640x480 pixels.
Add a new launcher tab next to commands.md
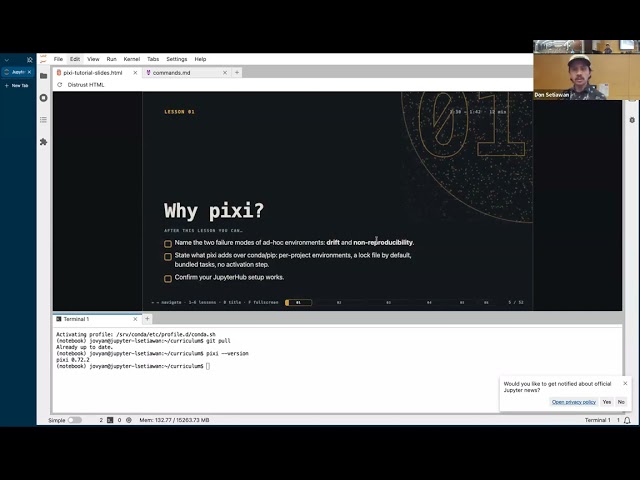tap(237, 73)
